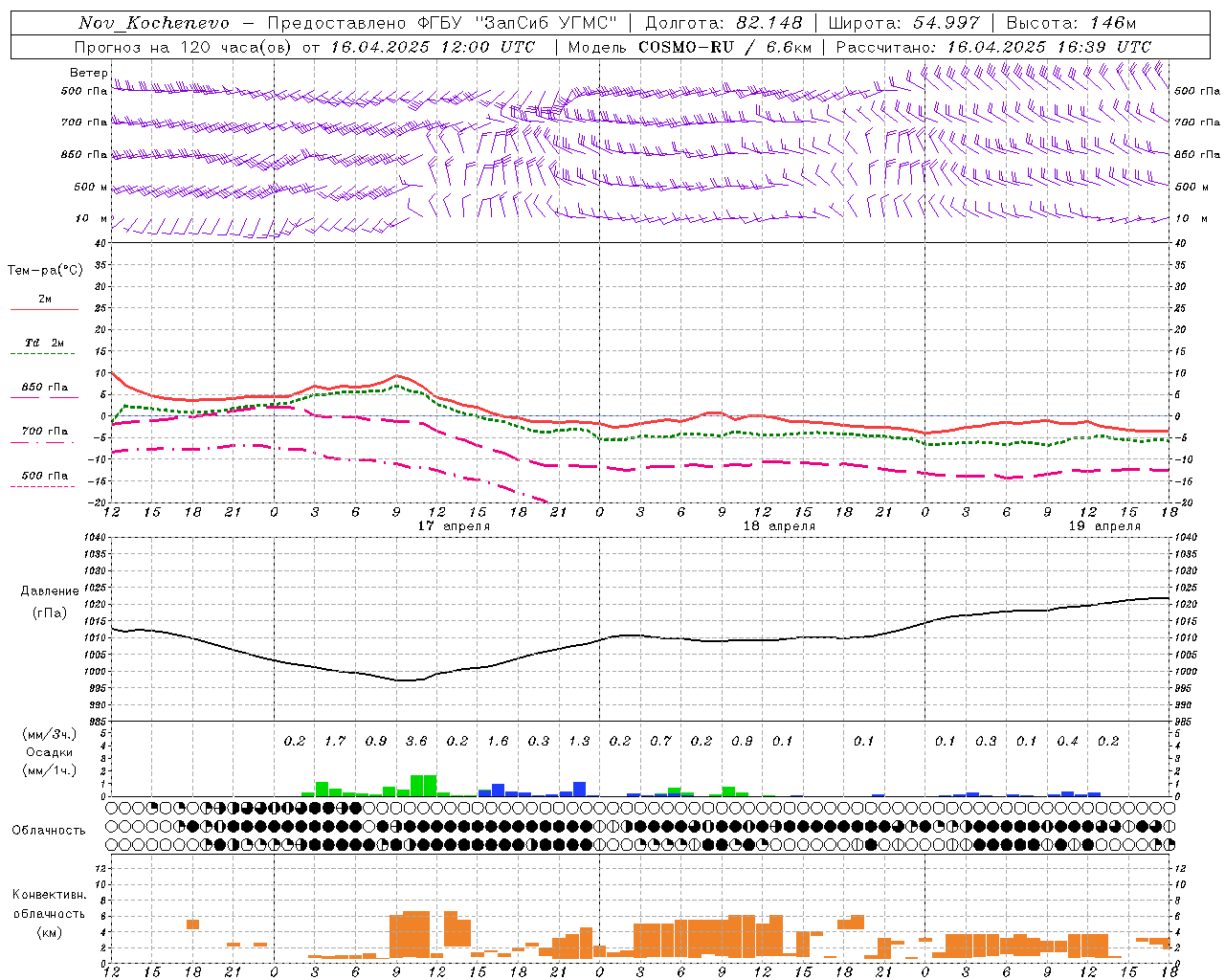Click the dashed line sample under Td 2м legend
The height and width of the screenshot is (980, 1225).
click(x=44, y=354)
